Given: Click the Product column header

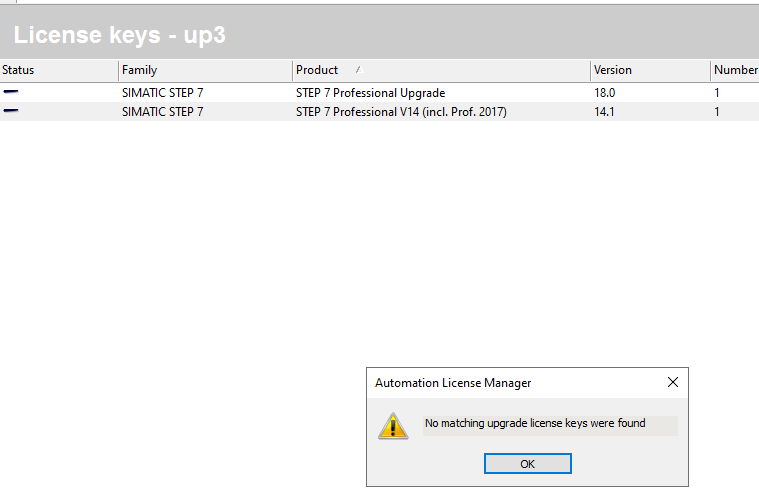Looking at the screenshot, I should click(317, 70).
